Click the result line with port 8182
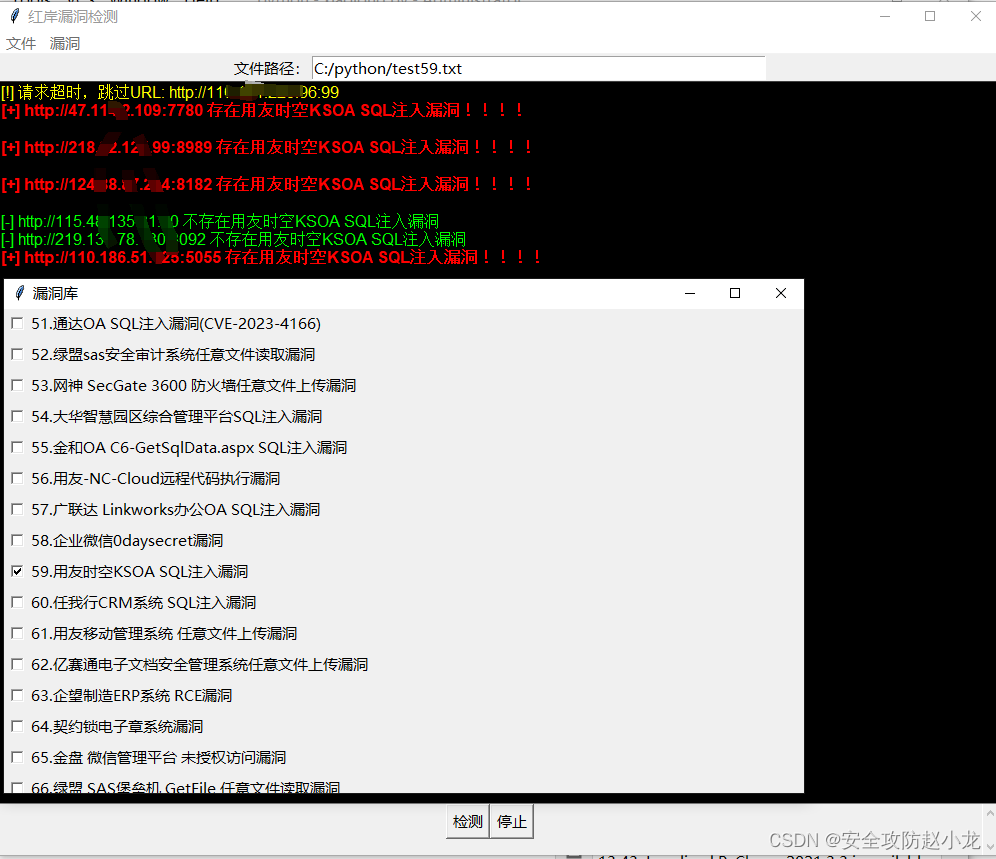Image resolution: width=996 pixels, height=859 pixels. (x=267, y=184)
